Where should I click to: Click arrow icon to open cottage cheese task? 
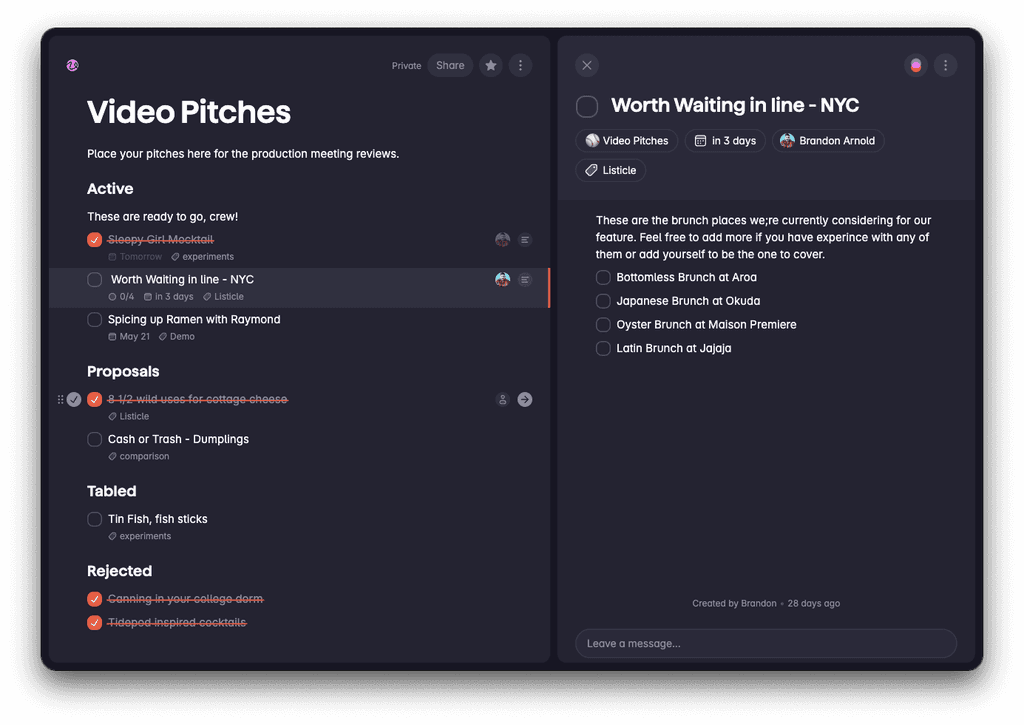pyautogui.click(x=524, y=399)
